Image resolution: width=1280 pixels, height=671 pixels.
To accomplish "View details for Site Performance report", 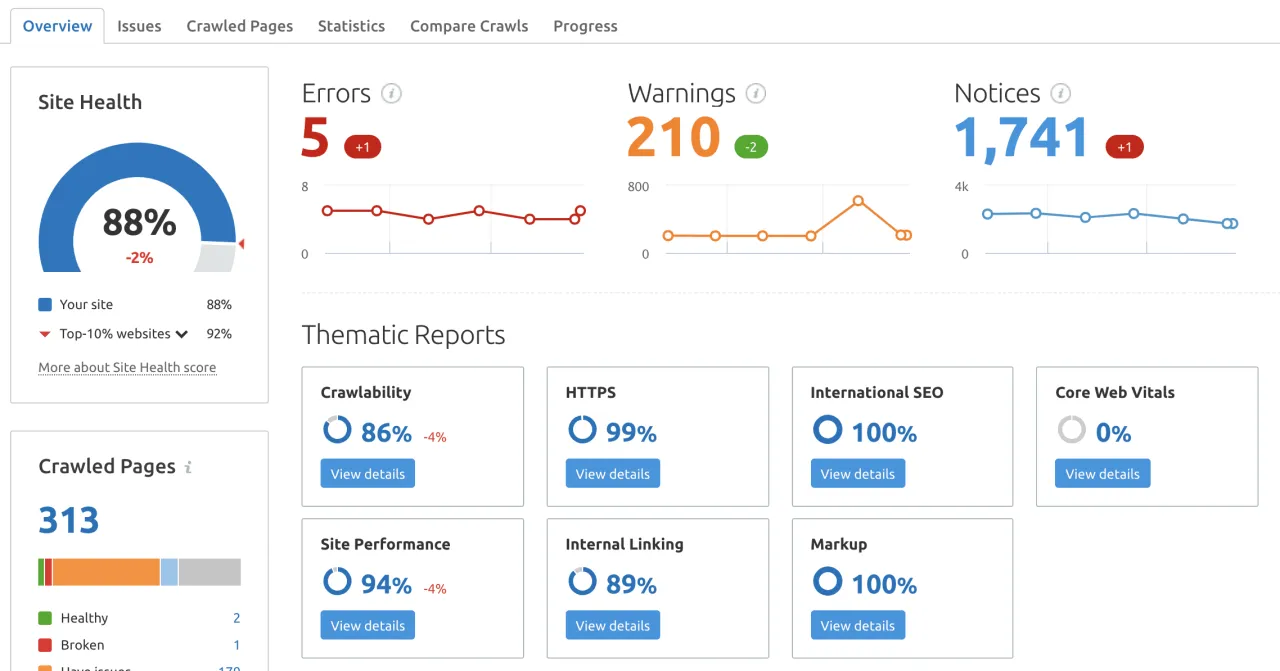I will [x=367, y=626].
